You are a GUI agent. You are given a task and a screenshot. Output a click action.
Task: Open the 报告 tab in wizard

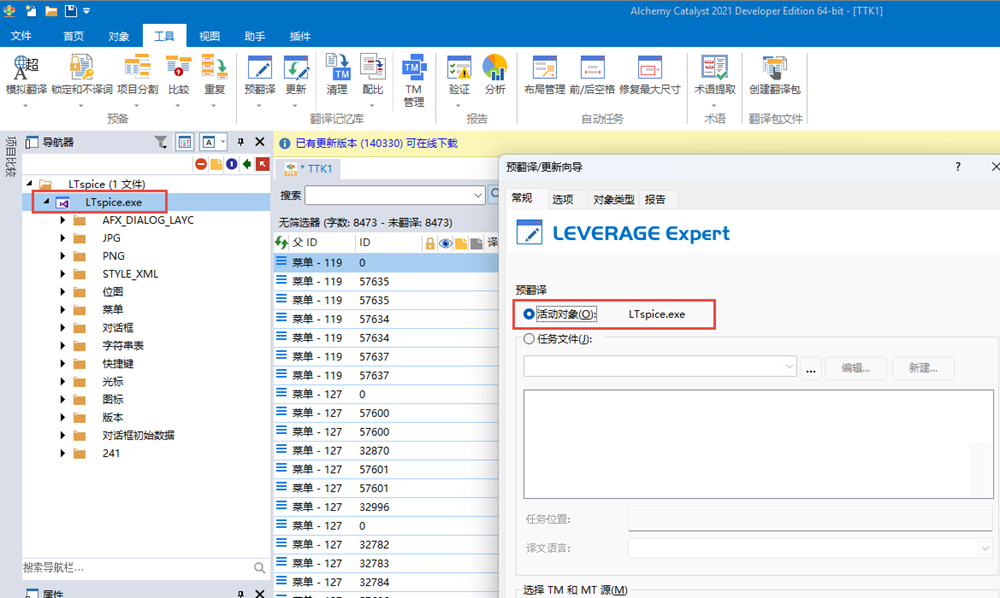tap(655, 200)
